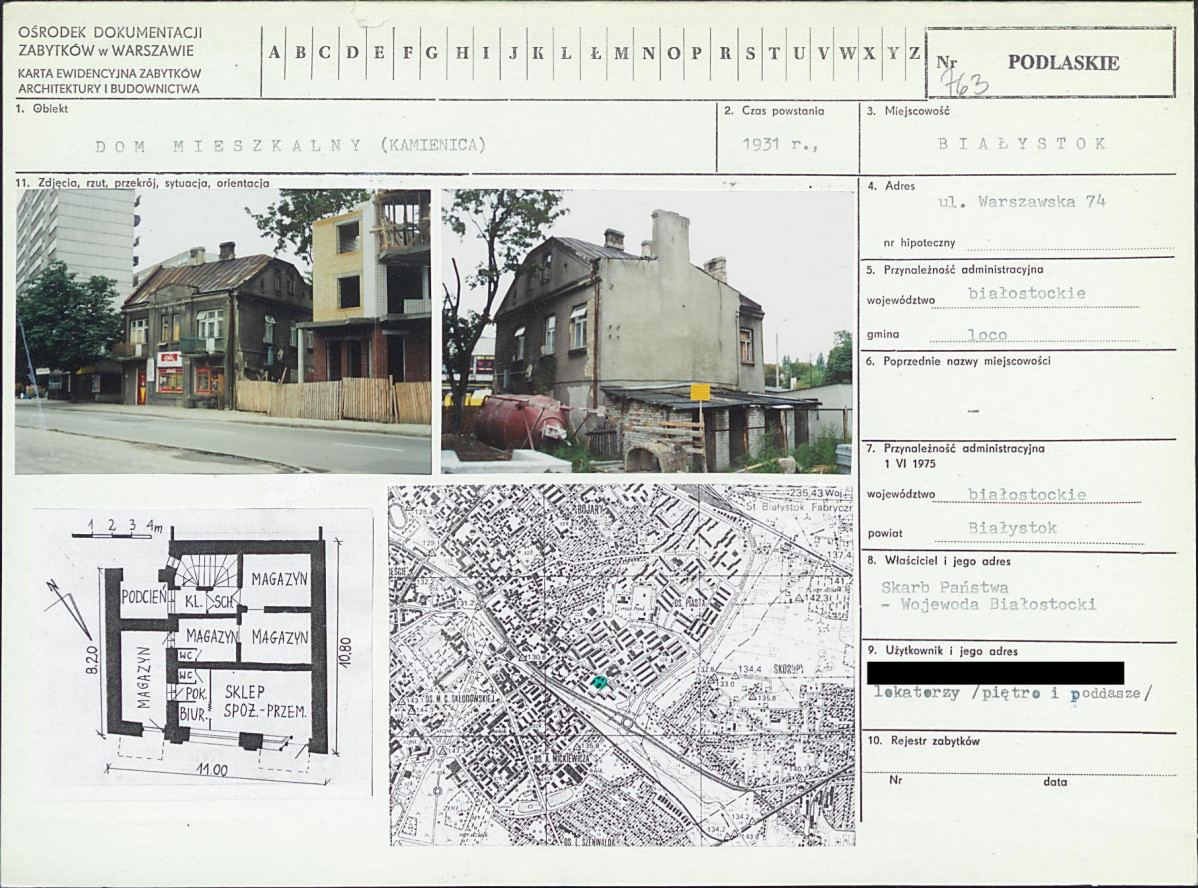Click the PODLASKIE label in the header box
The image size is (1198, 888).
point(1063,63)
